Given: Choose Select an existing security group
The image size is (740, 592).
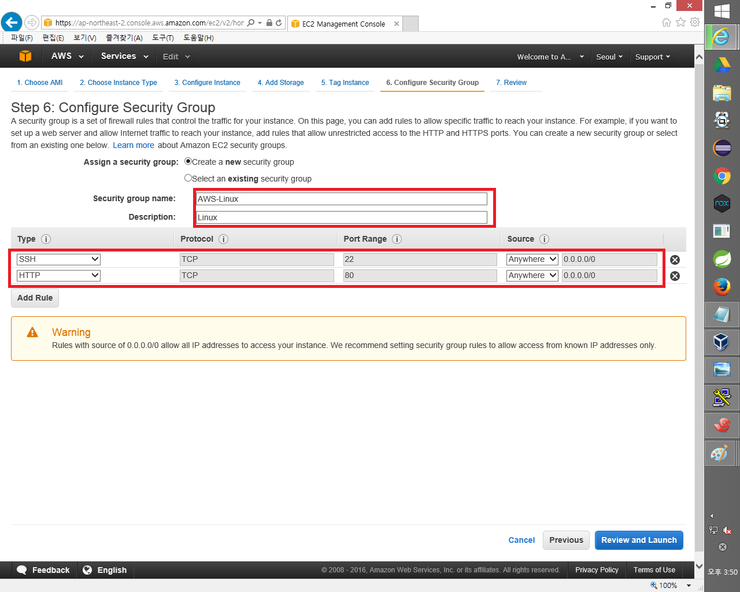Looking at the screenshot, I should [188, 178].
